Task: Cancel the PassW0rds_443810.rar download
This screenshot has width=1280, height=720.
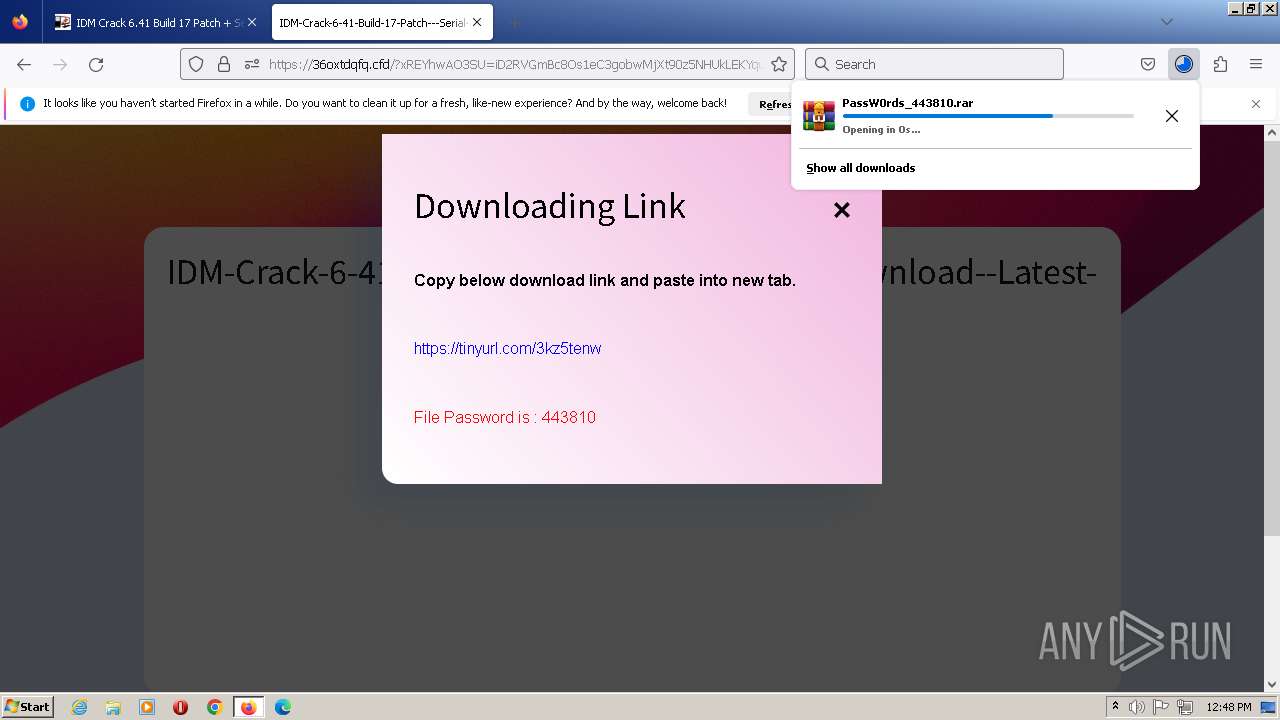Action: click(x=1172, y=116)
